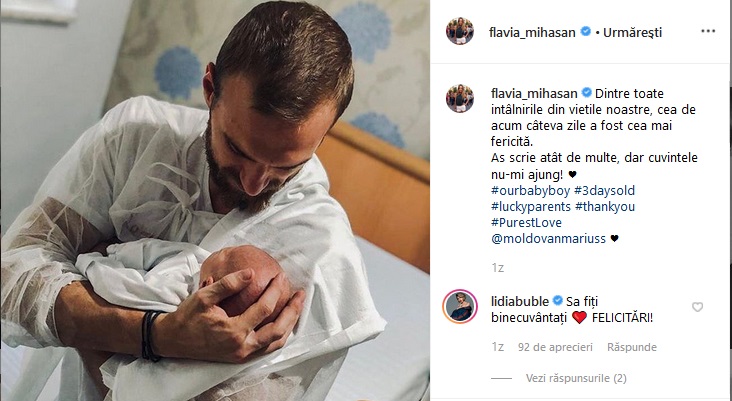Open flavia_mihasan's profile picture in the header
732x401 pixels.
[x=460, y=31]
